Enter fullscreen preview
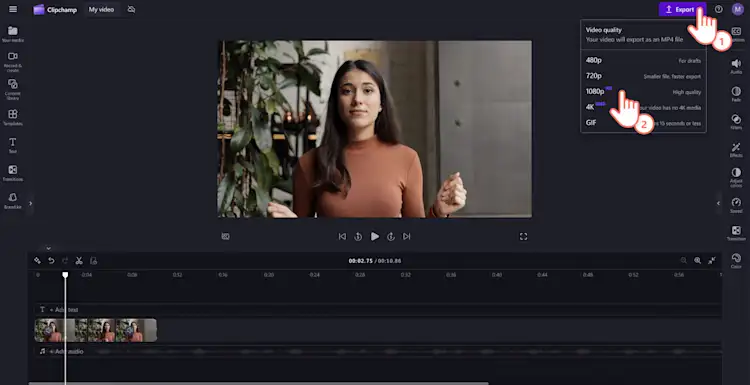This screenshot has width=750, height=385. [x=523, y=237]
